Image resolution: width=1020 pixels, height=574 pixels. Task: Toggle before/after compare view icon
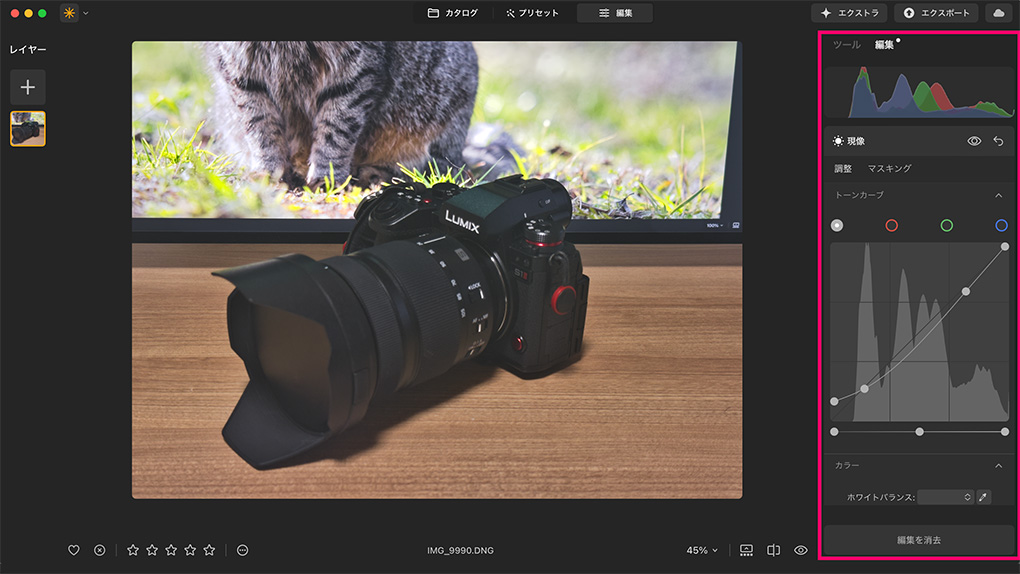(773, 551)
